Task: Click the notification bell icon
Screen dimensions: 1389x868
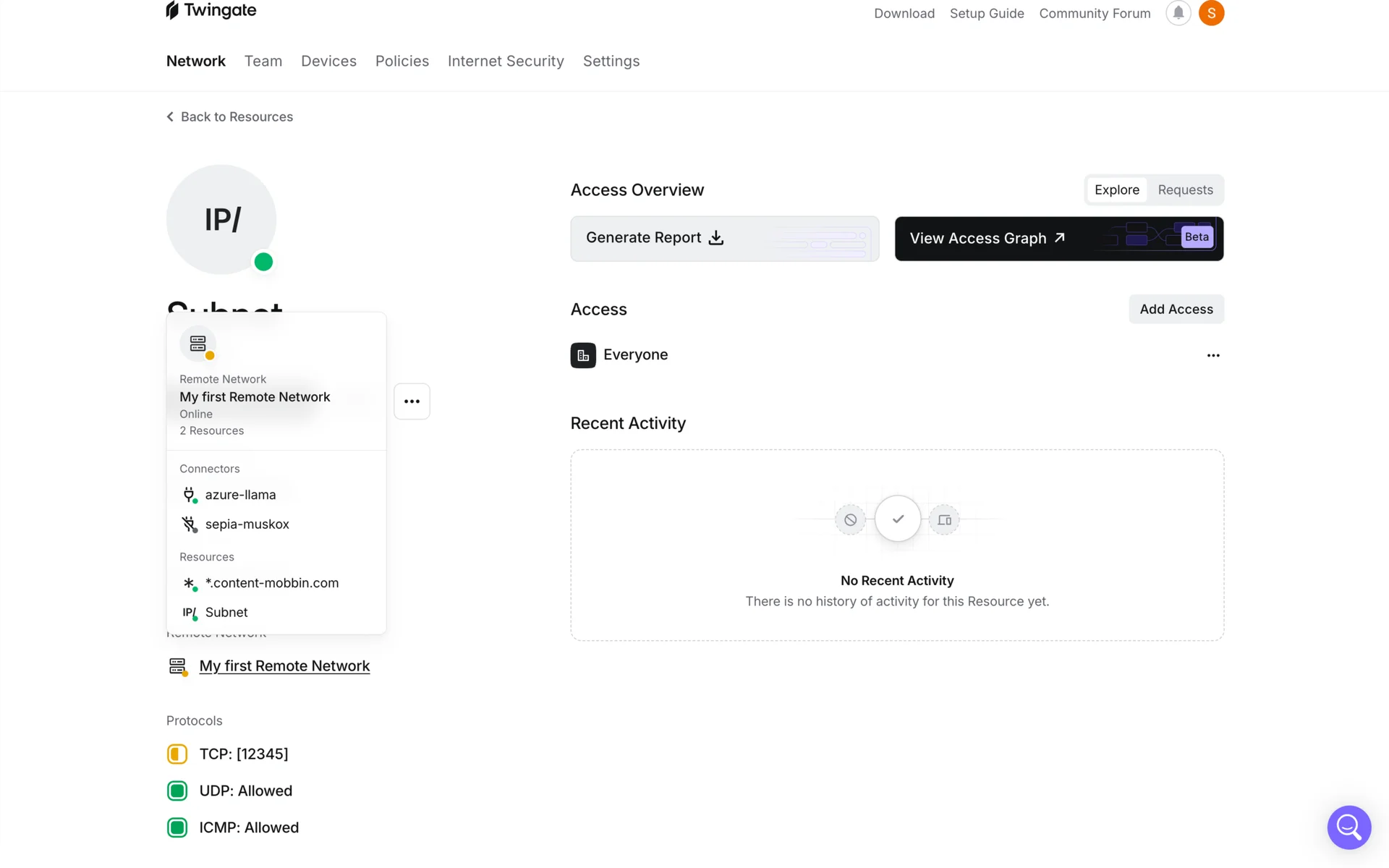Action: 1178,13
